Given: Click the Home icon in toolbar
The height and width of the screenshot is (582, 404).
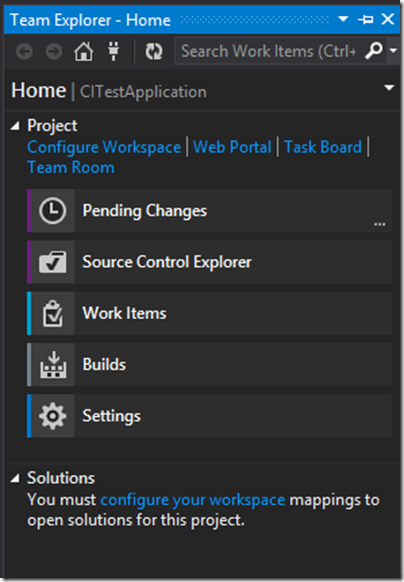Looking at the screenshot, I should pos(84,51).
